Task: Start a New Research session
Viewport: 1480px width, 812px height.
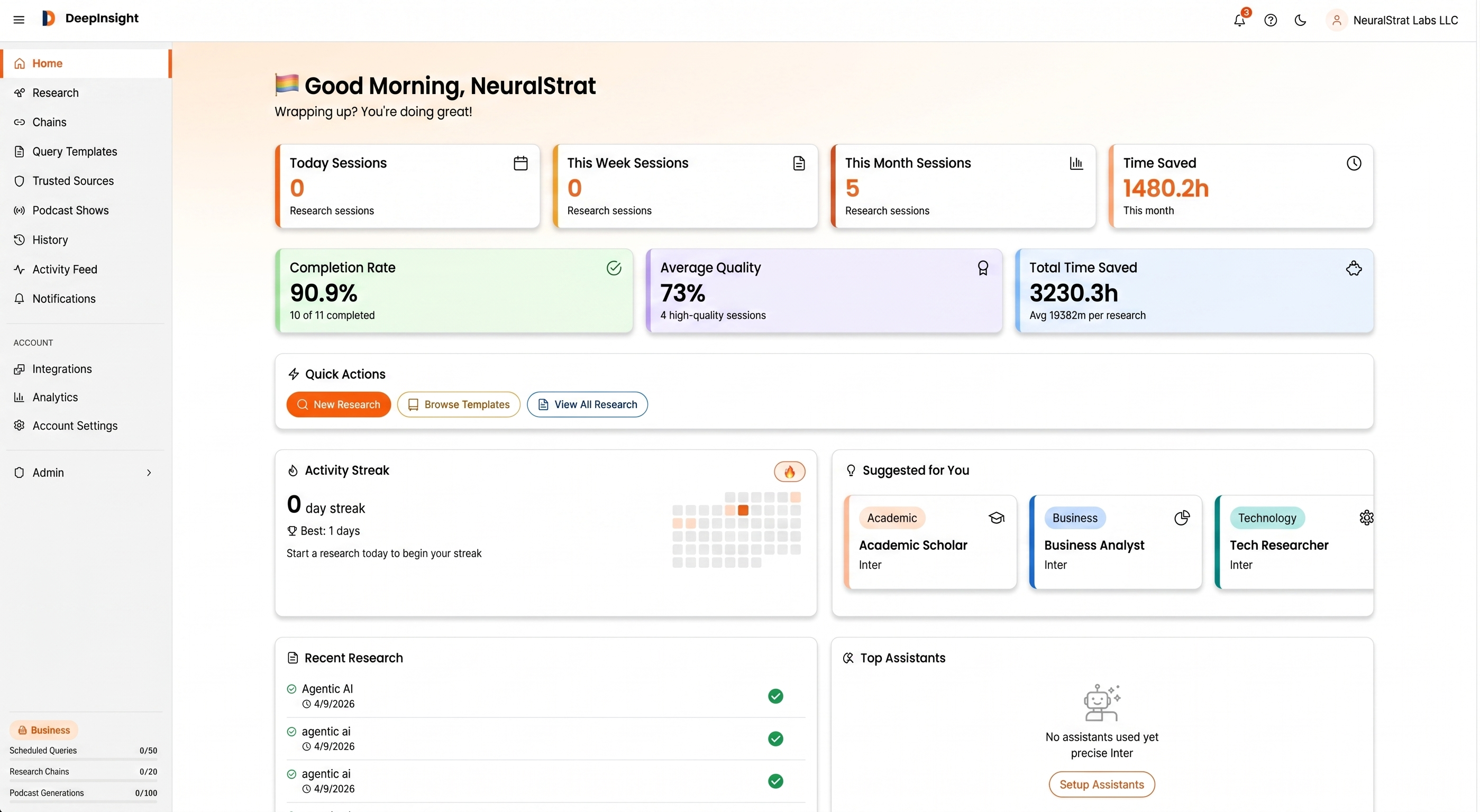Action: click(x=339, y=404)
